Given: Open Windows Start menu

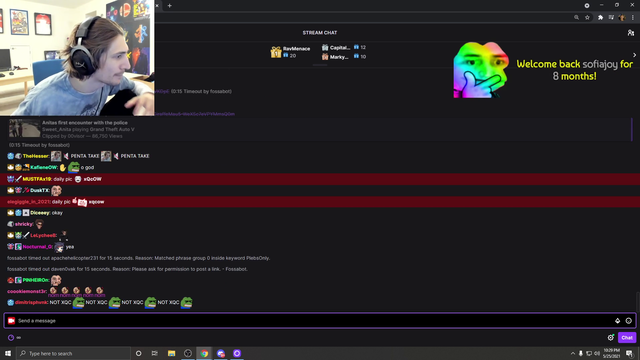Looking at the screenshot, I should [x=8, y=353].
